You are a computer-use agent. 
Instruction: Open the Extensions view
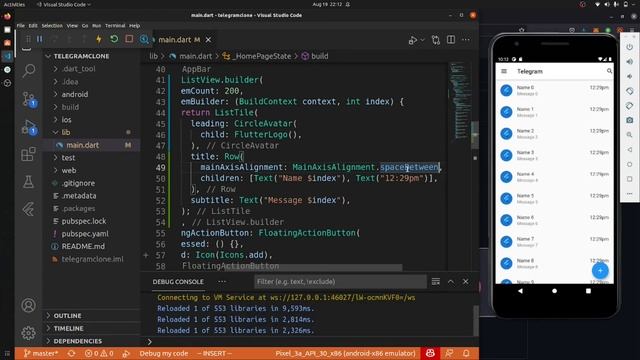click(x=29, y=154)
